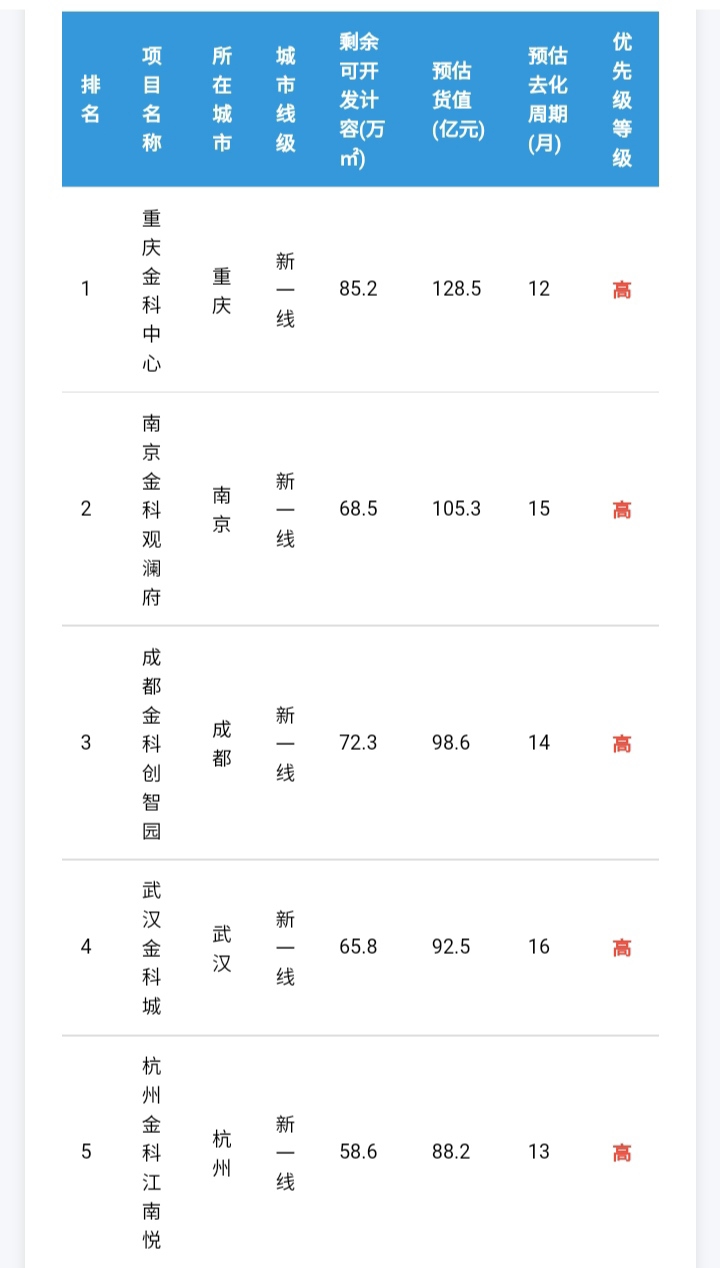Click the 105.3 estimated value cell
The height and width of the screenshot is (1268, 720).
point(456,509)
